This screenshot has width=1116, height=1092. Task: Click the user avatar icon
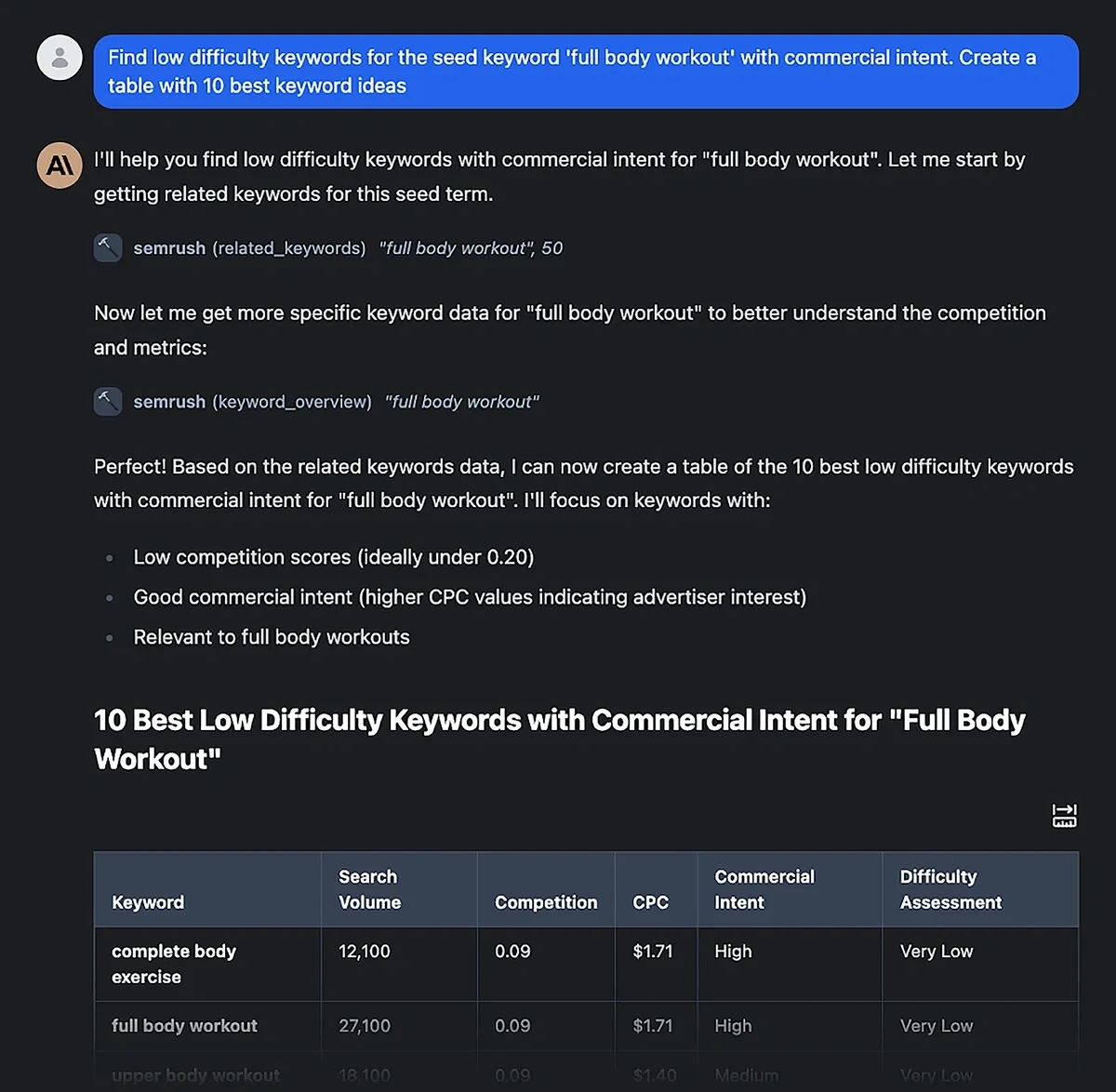pyautogui.click(x=60, y=58)
